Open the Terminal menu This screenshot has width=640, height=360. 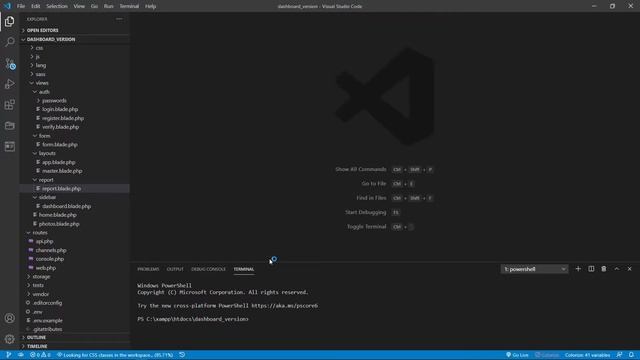coord(129,6)
